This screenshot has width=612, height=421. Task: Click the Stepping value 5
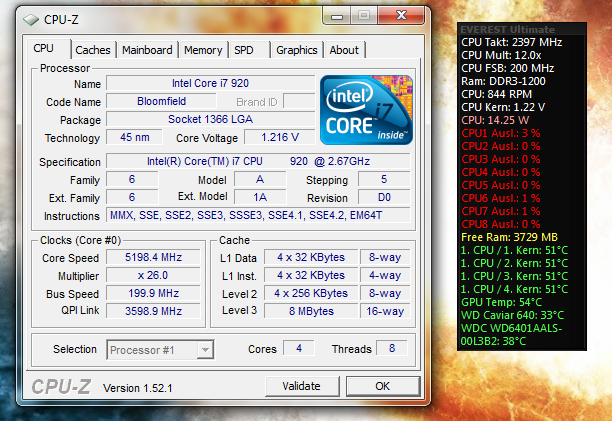coord(384,179)
